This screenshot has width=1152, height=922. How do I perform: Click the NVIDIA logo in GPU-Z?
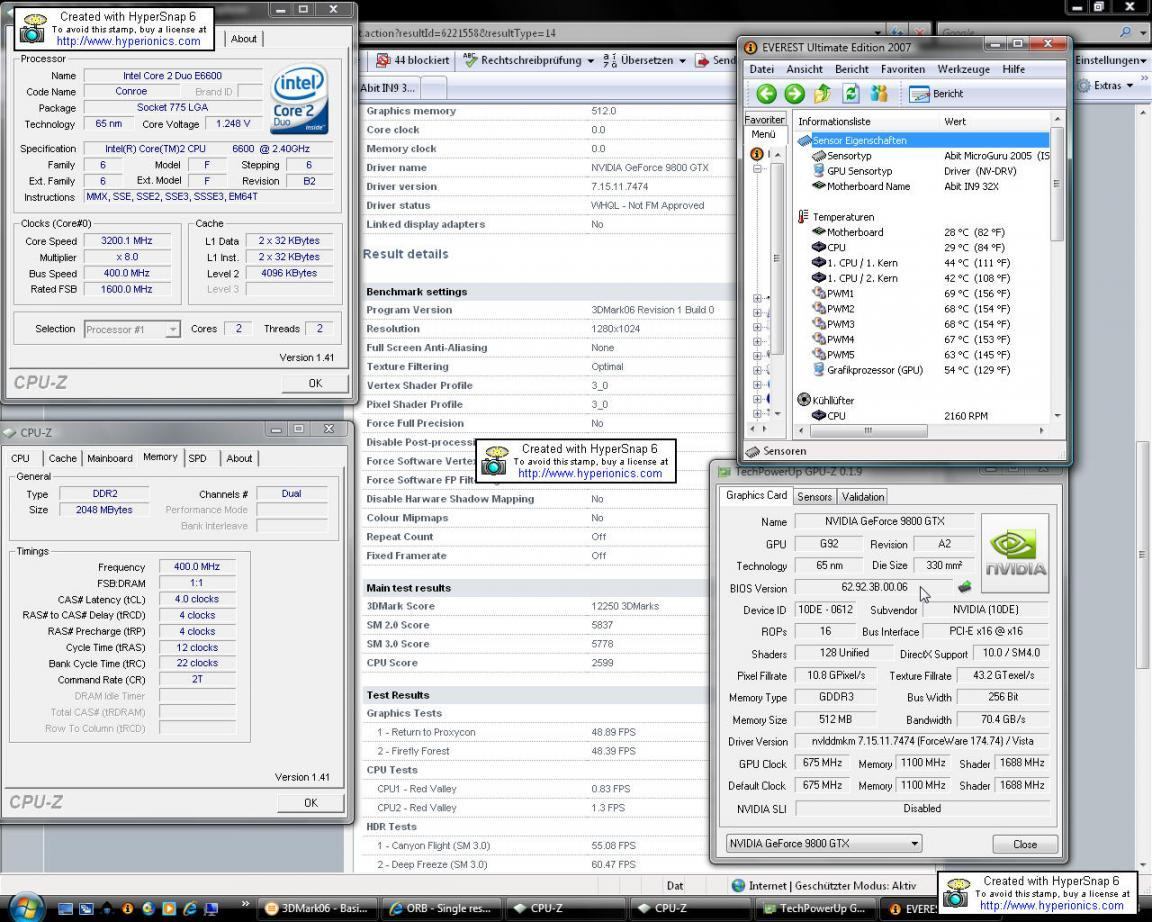(1015, 553)
